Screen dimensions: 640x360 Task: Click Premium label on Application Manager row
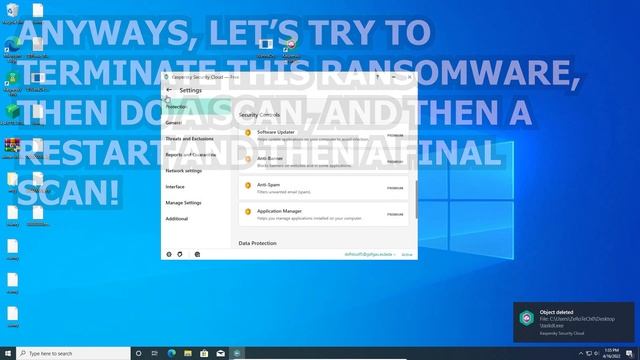[x=395, y=214]
